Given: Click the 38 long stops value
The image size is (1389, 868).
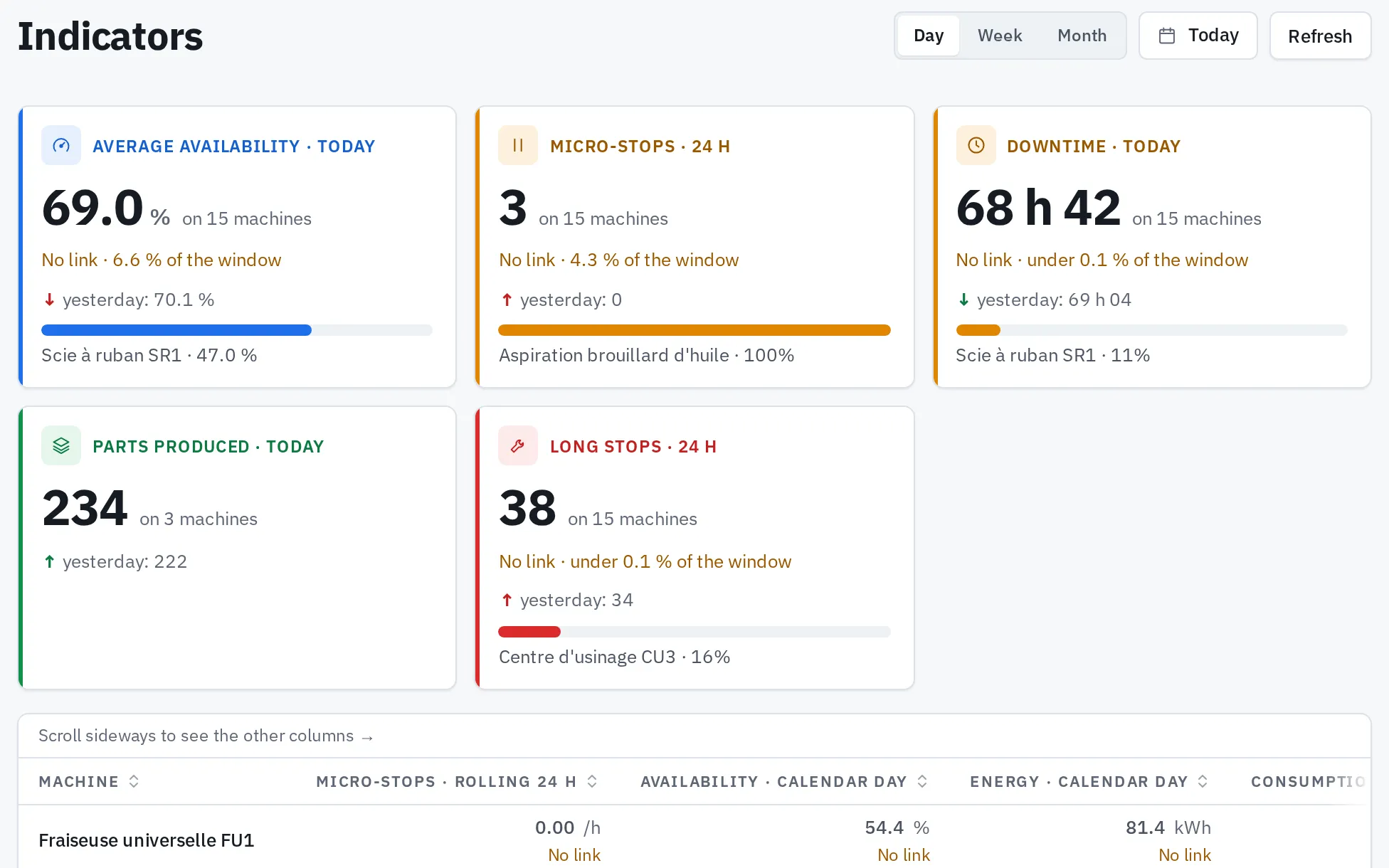Looking at the screenshot, I should (x=527, y=508).
